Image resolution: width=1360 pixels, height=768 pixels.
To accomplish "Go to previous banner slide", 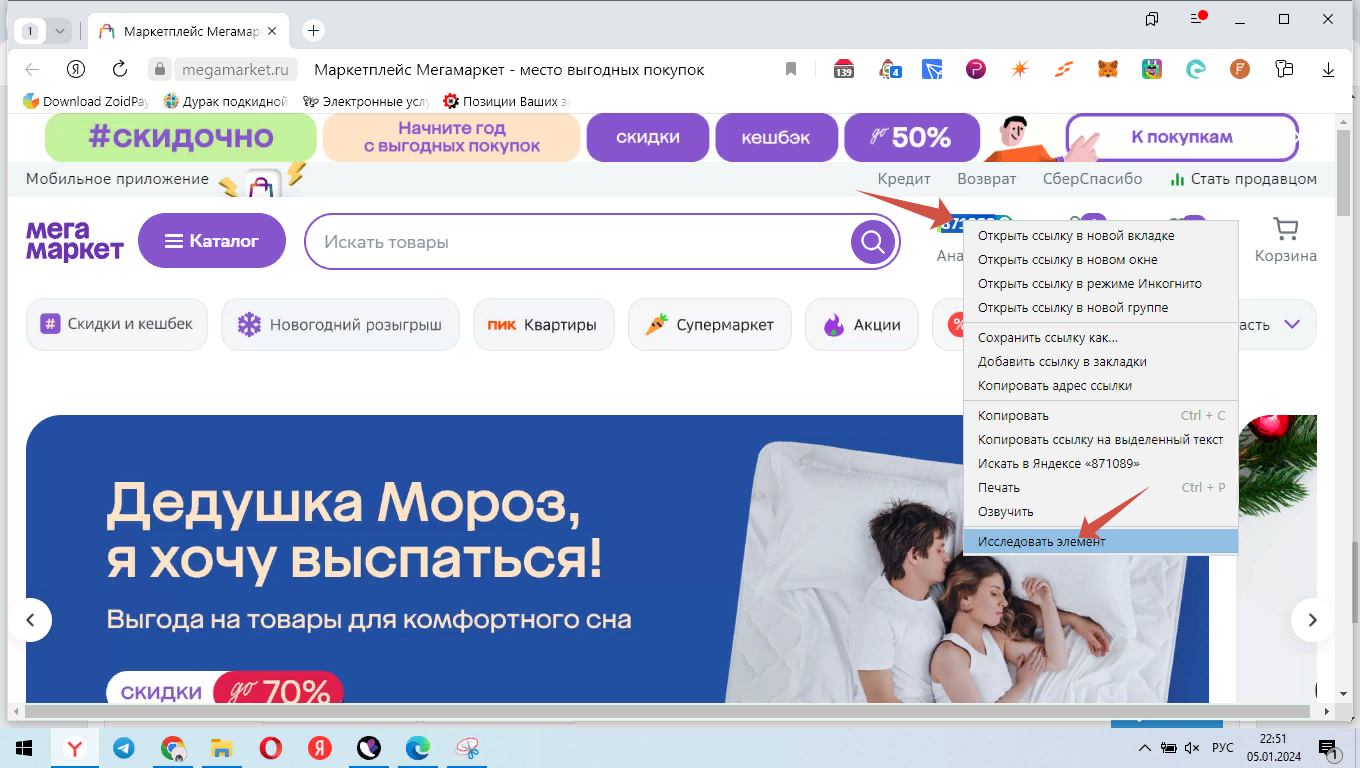I will click(31, 620).
